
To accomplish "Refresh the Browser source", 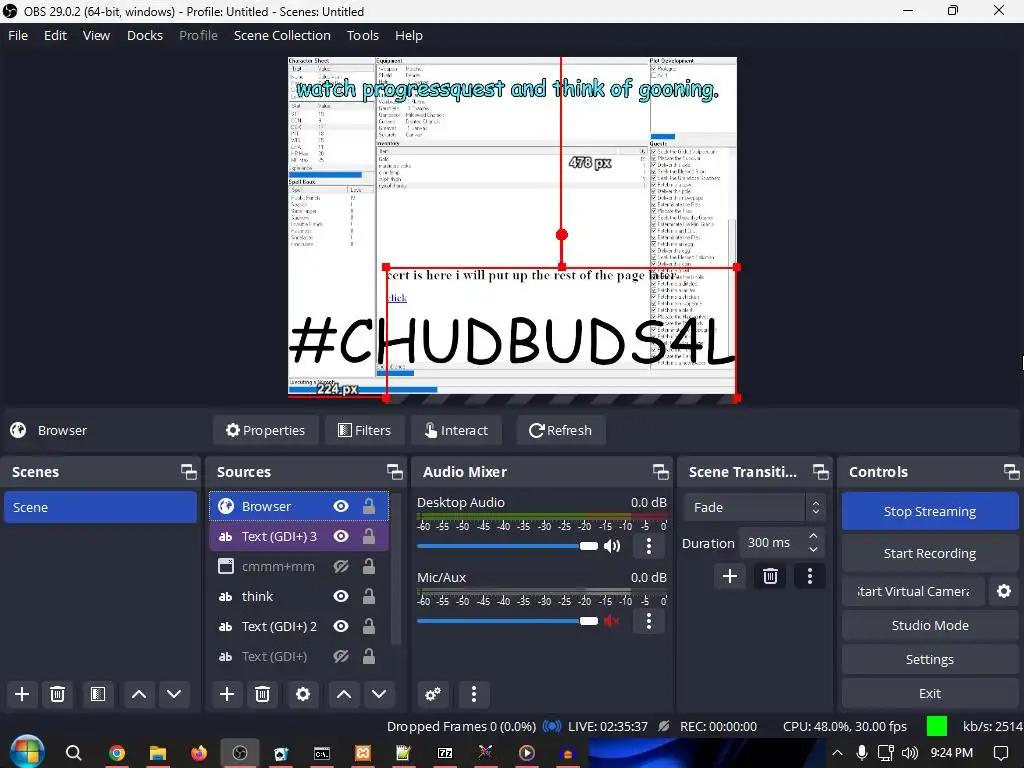I will pos(560,430).
